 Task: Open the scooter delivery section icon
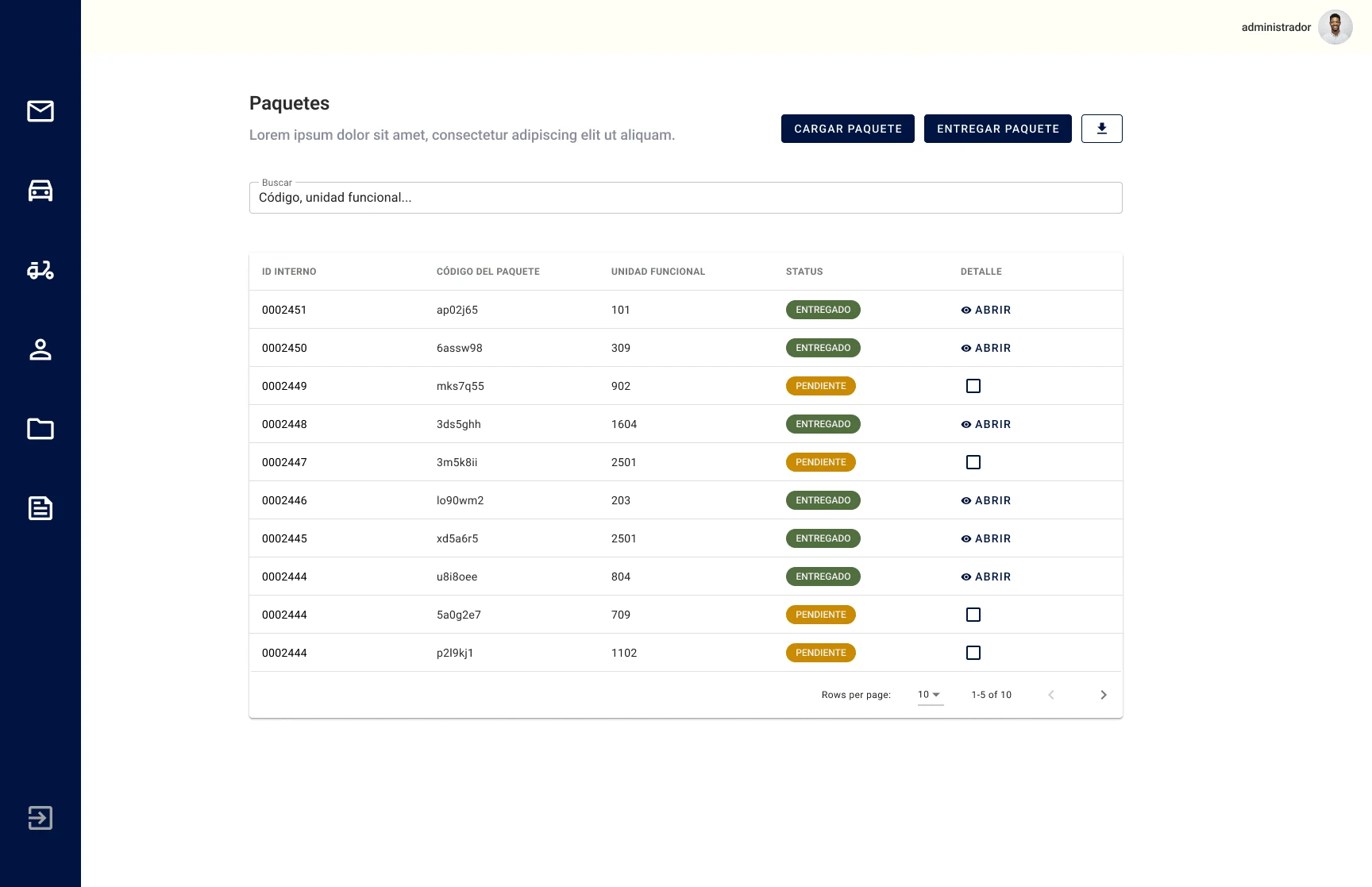click(40, 270)
